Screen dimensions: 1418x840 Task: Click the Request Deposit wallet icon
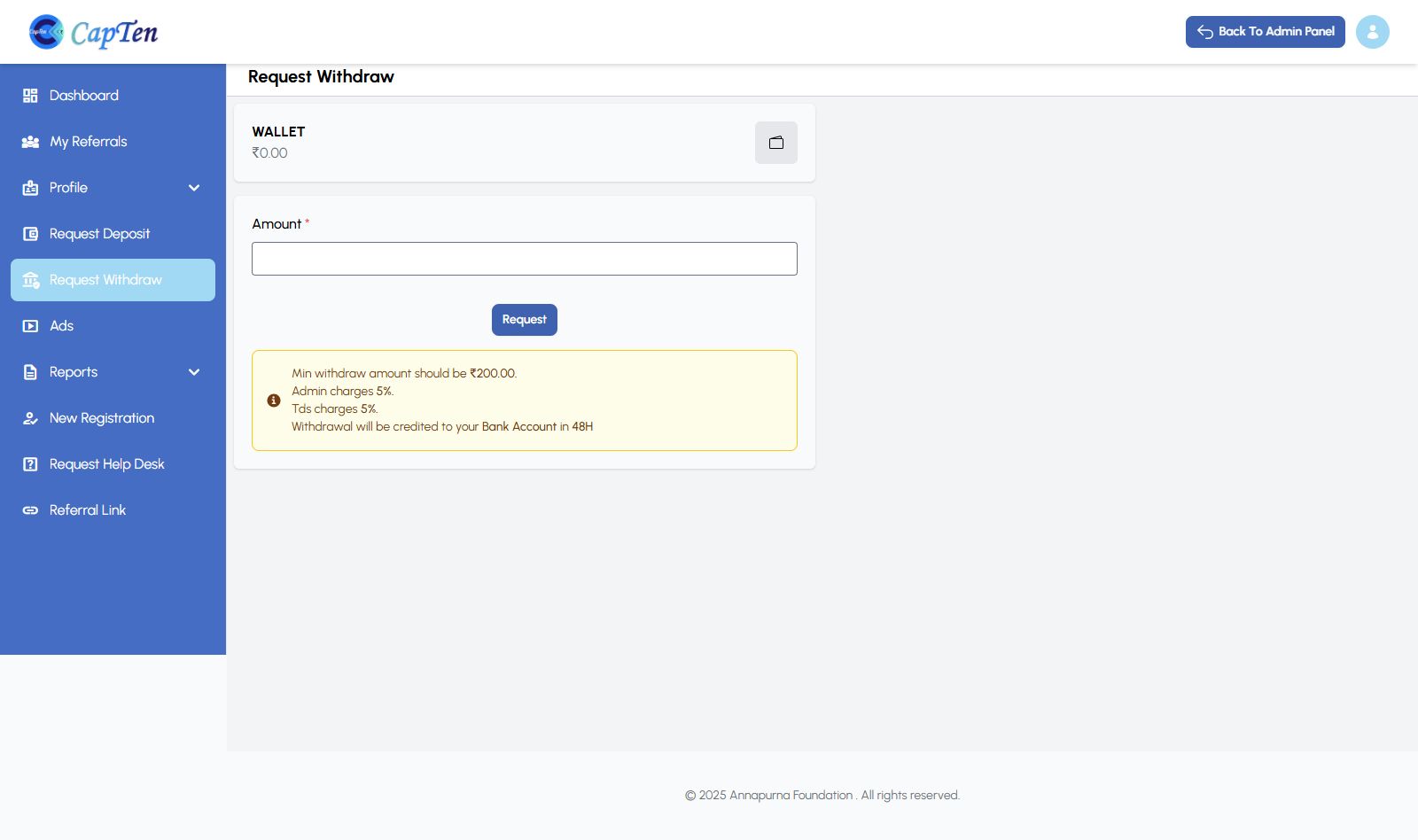30,234
